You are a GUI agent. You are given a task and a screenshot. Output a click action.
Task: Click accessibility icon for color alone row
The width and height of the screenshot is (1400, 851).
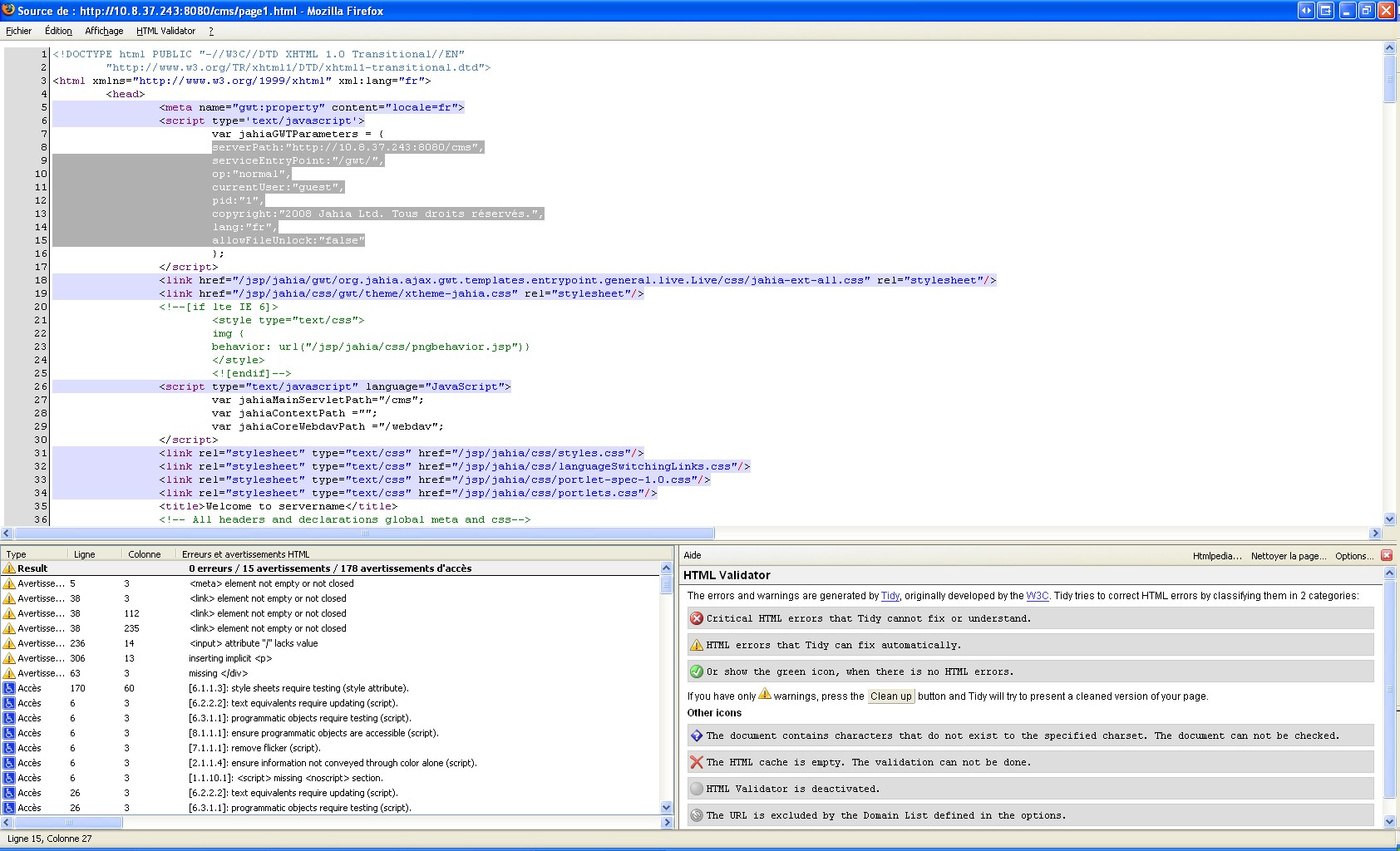pyautogui.click(x=9, y=763)
